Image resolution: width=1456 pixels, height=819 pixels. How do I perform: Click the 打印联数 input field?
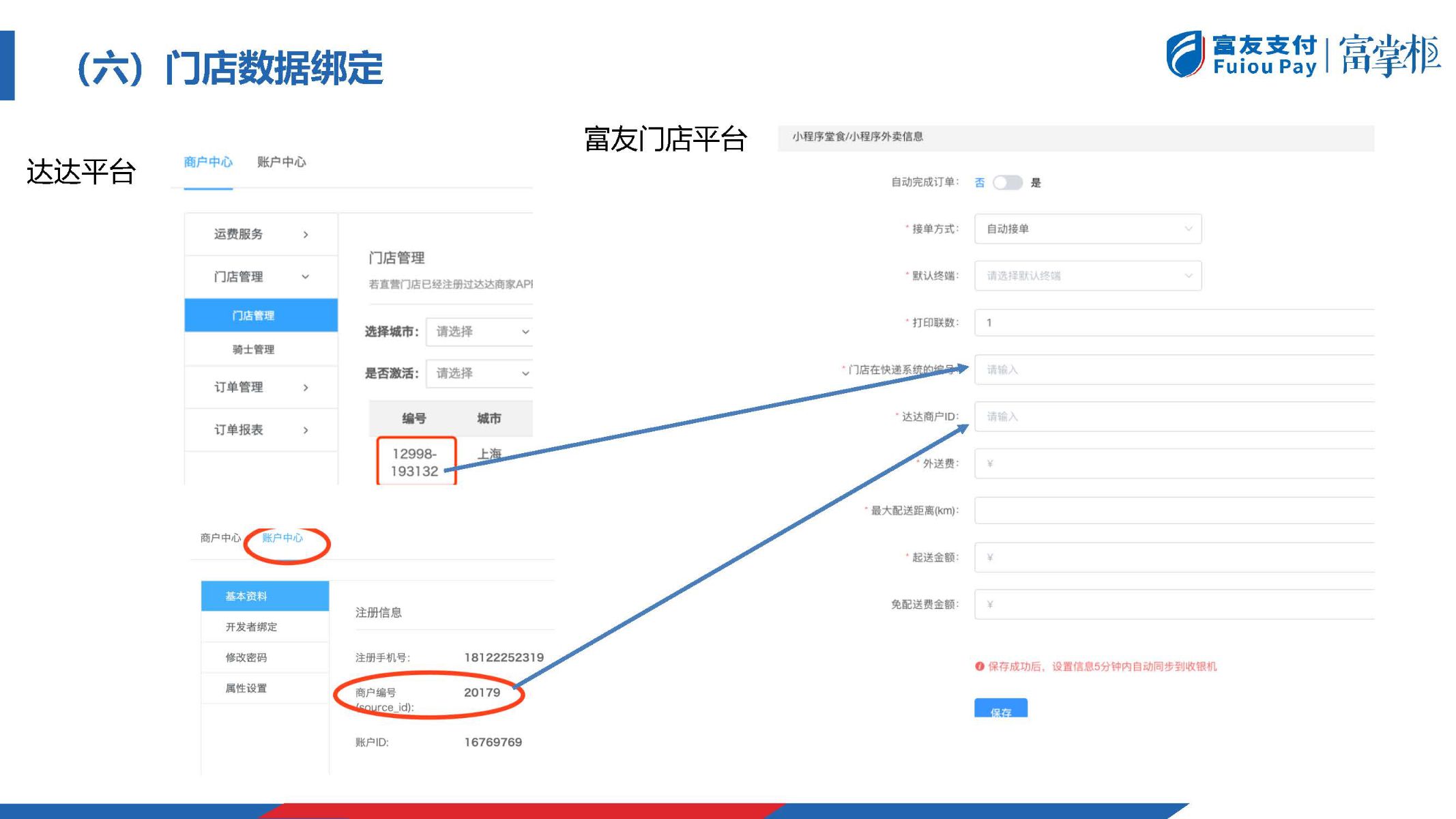(x=1174, y=322)
